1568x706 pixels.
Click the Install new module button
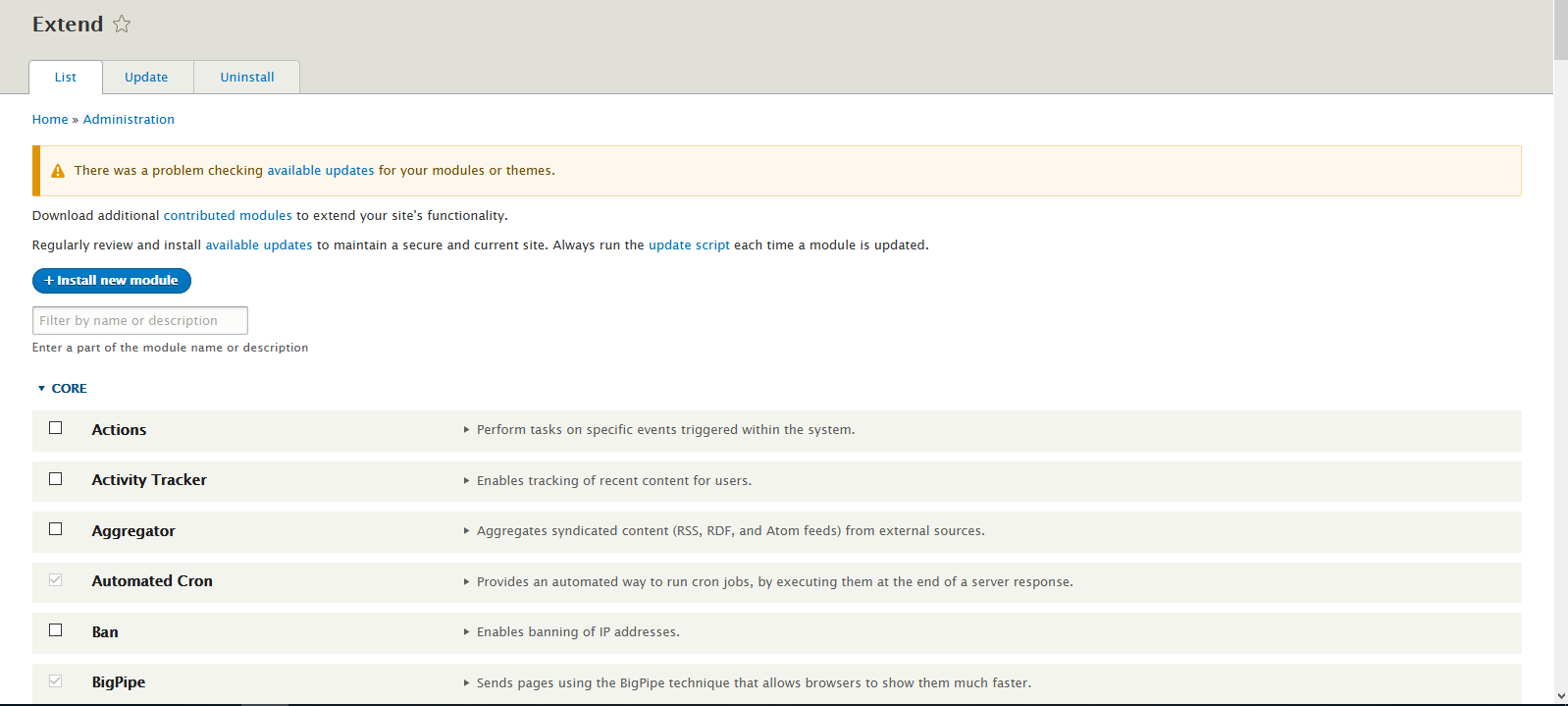tap(111, 280)
